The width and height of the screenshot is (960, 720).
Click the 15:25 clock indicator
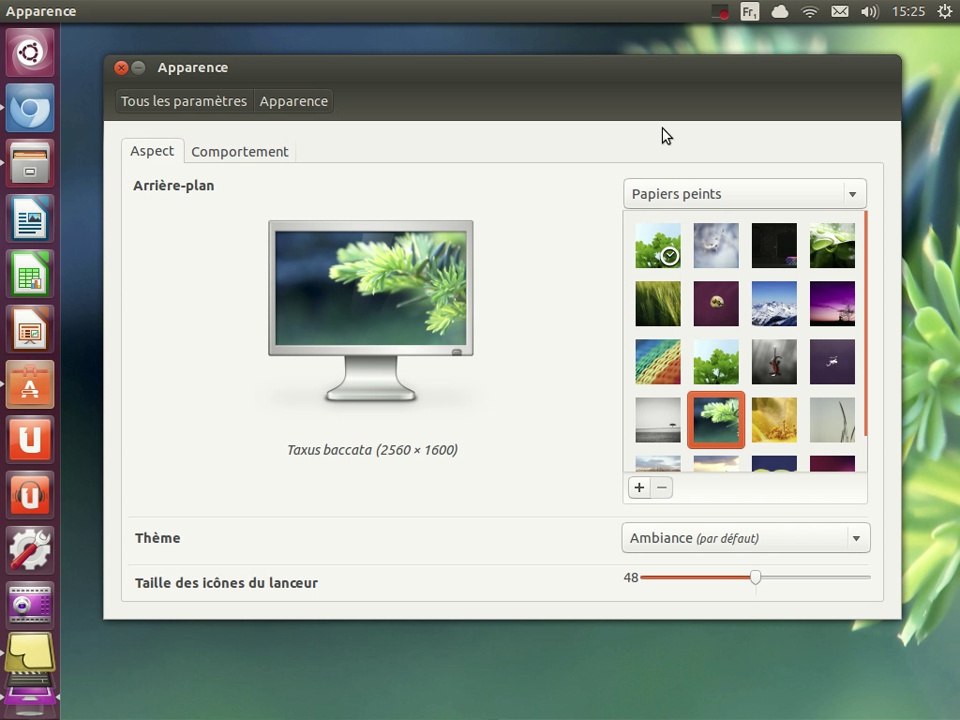(x=908, y=12)
